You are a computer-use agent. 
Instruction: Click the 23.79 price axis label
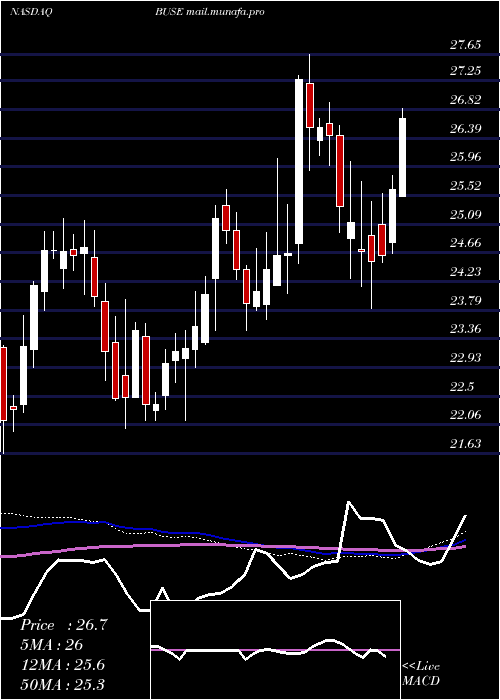click(x=465, y=300)
